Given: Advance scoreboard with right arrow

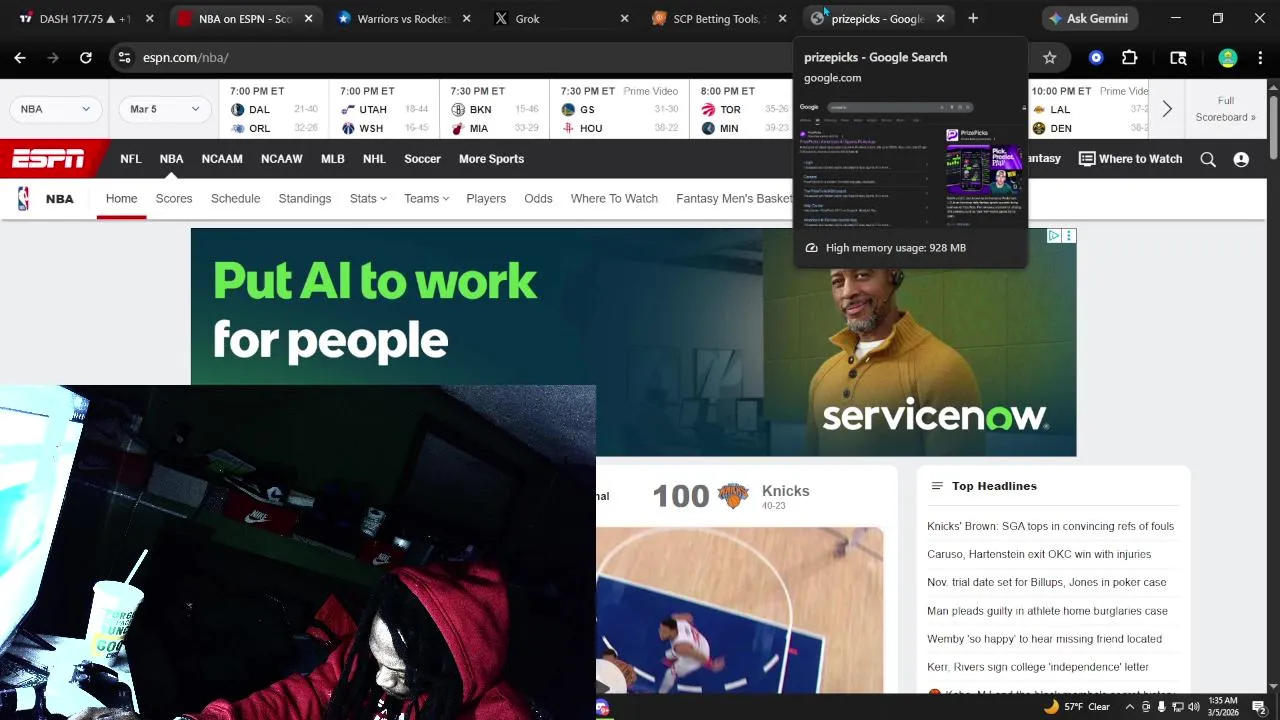Looking at the screenshot, I should pos(1166,109).
